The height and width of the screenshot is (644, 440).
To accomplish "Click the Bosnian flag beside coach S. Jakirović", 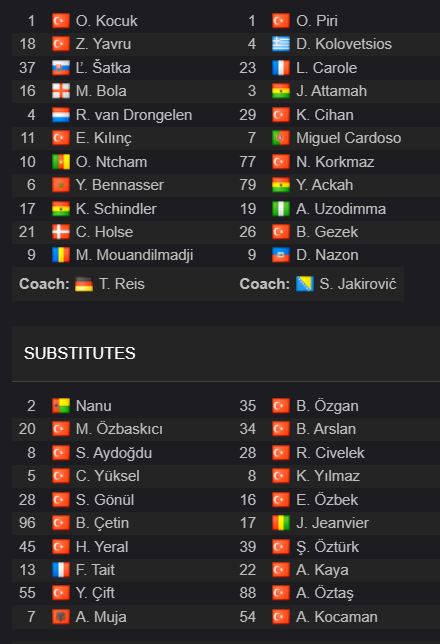I will pyautogui.click(x=304, y=284).
